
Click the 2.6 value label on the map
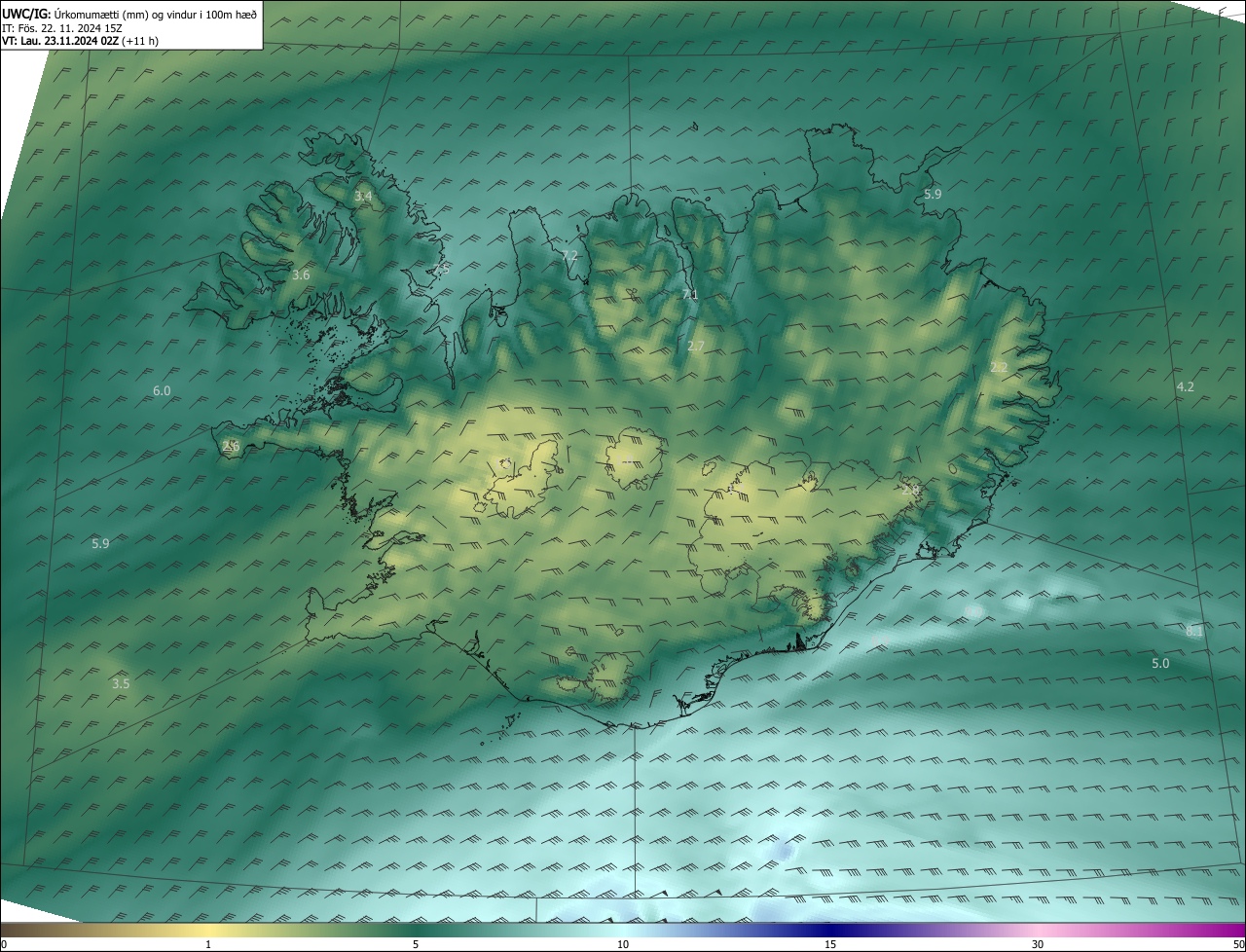[231, 446]
